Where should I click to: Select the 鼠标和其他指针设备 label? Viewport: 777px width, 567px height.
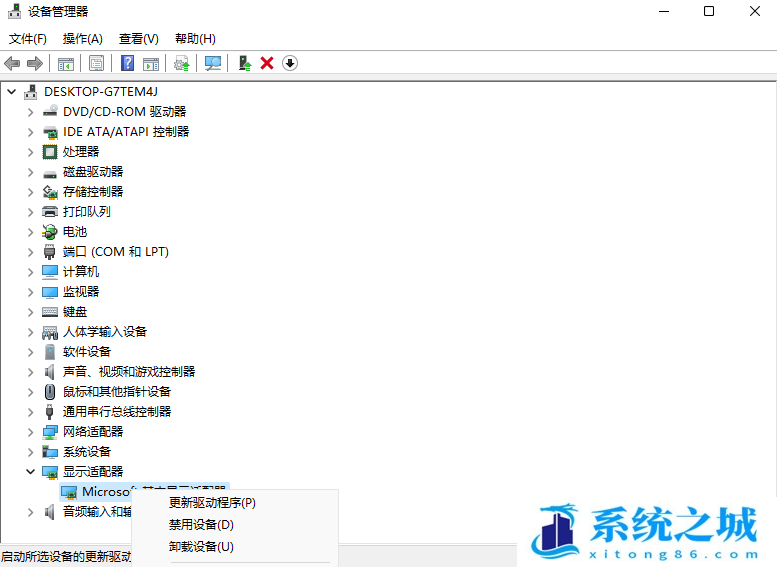coord(116,392)
